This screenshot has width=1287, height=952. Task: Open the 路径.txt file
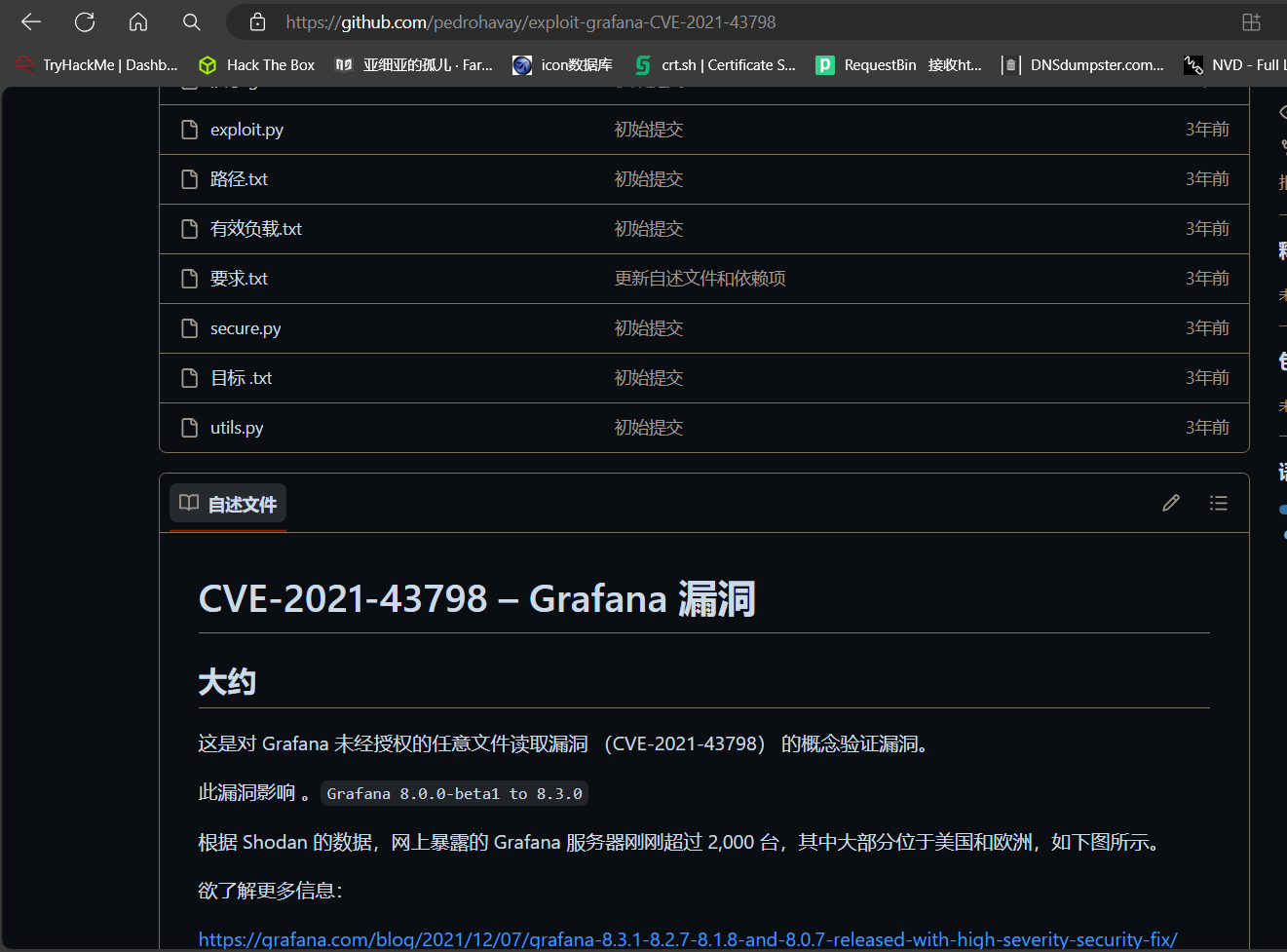point(239,179)
